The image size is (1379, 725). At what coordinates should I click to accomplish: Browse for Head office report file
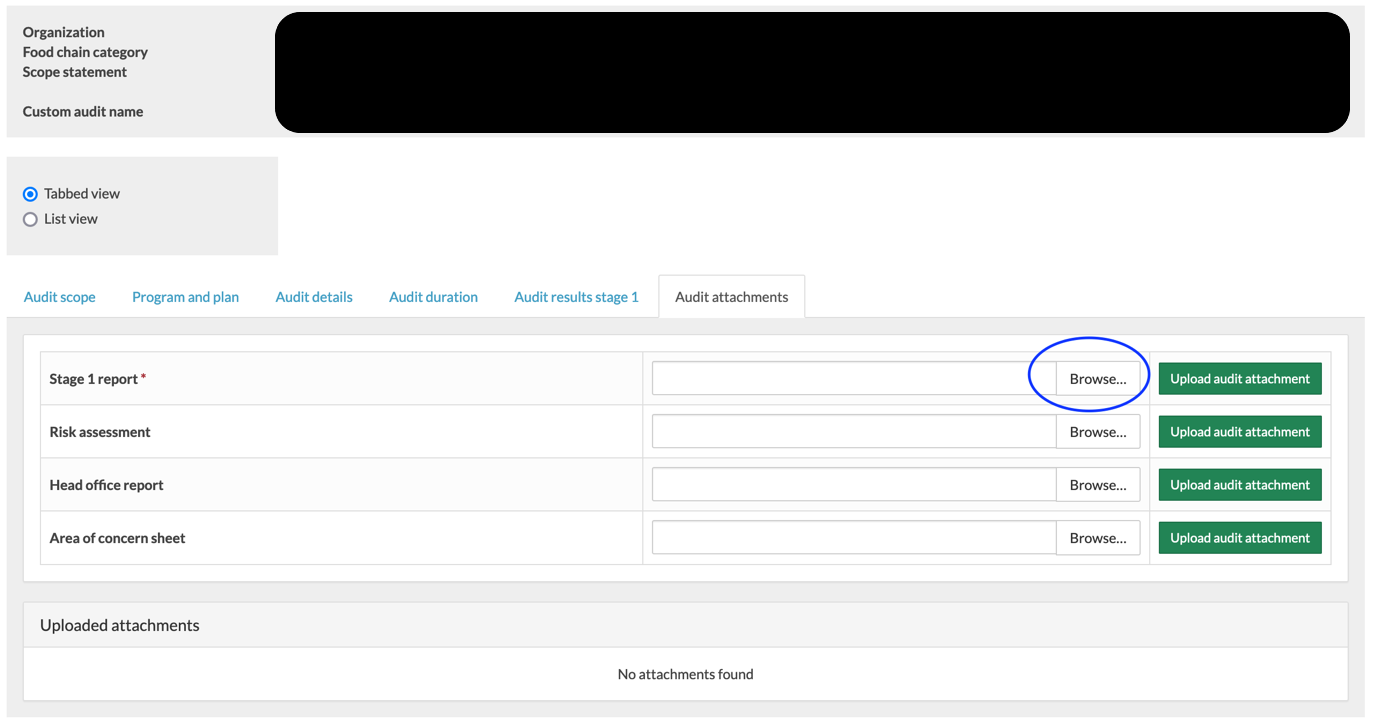1097,485
